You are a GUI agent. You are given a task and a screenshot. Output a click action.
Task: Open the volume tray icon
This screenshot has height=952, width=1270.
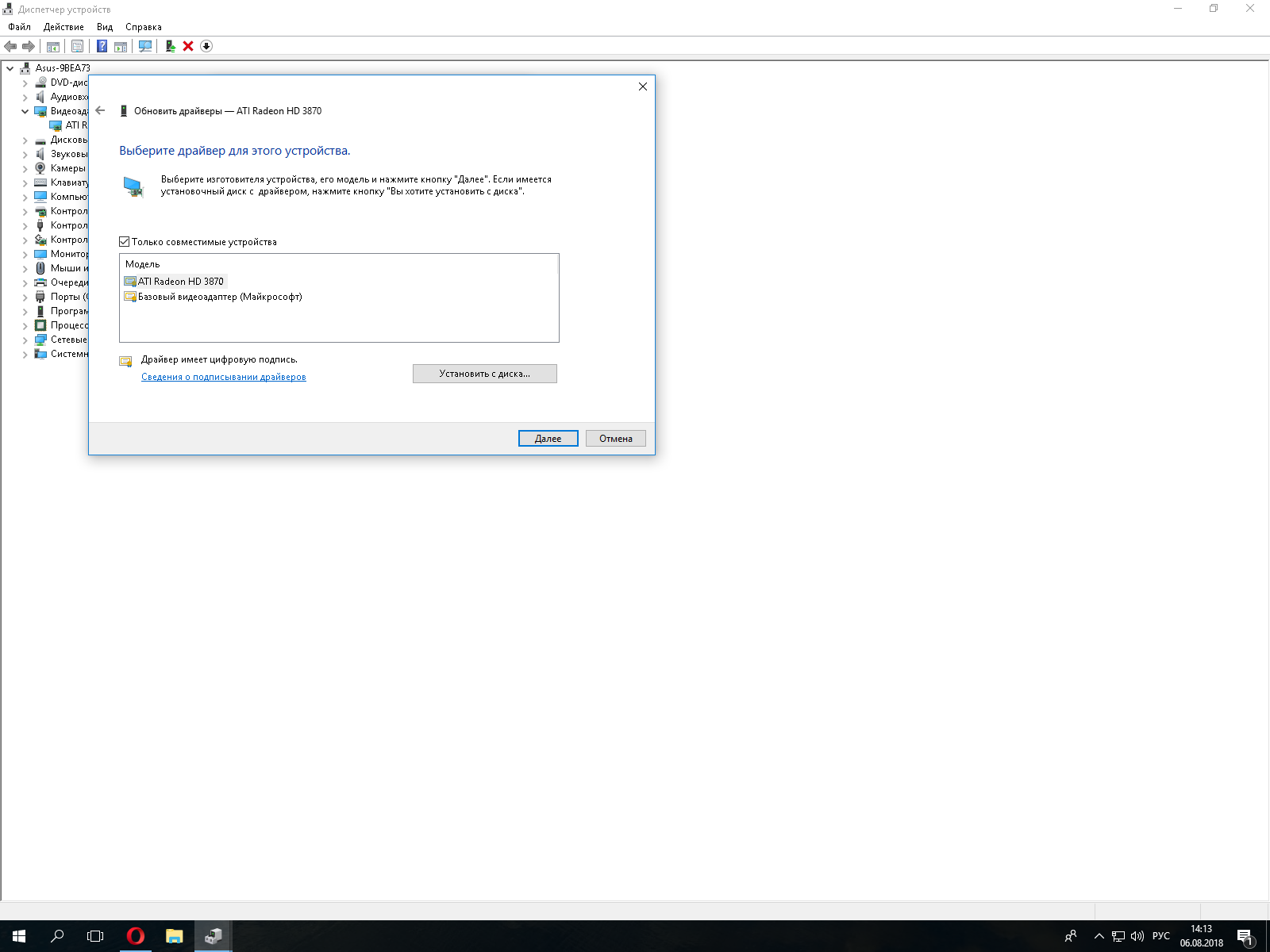point(1137,936)
